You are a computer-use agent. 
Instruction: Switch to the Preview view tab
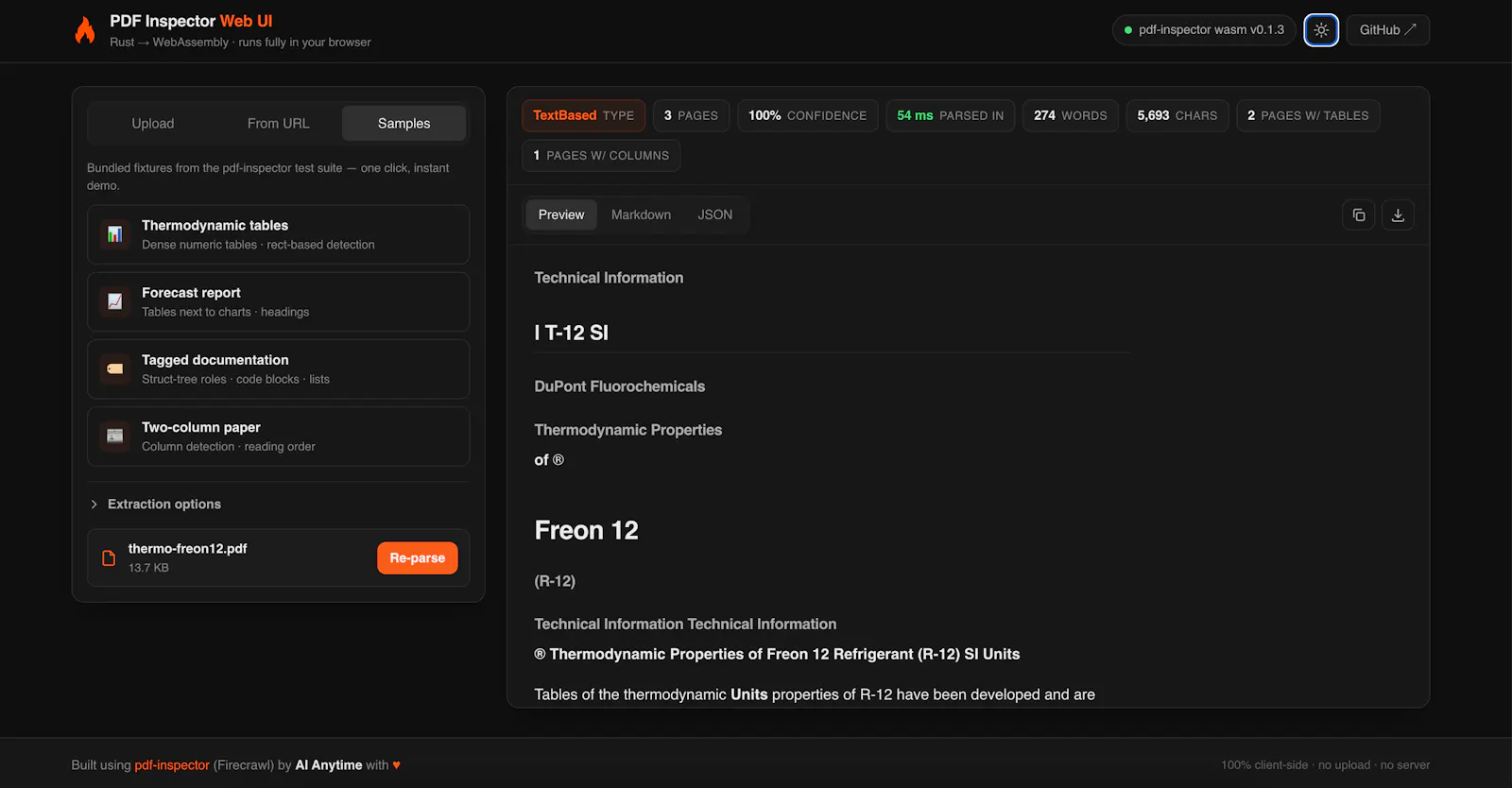click(561, 214)
